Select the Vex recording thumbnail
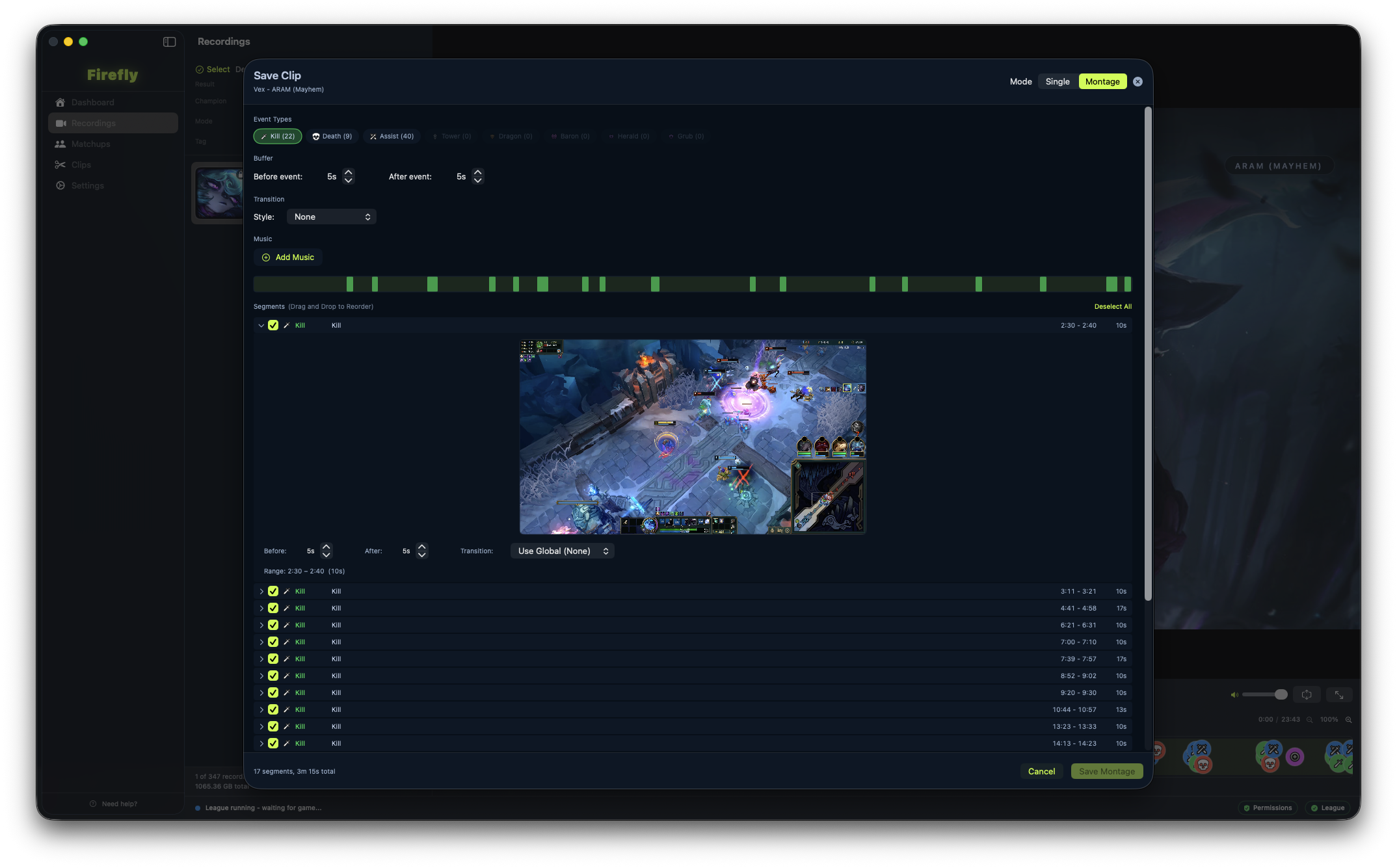Viewport: 1397px width, 868px height. (x=219, y=193)
